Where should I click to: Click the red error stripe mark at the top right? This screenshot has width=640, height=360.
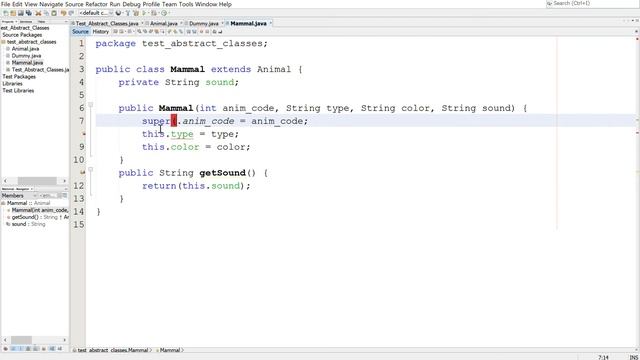pos(637,39)
